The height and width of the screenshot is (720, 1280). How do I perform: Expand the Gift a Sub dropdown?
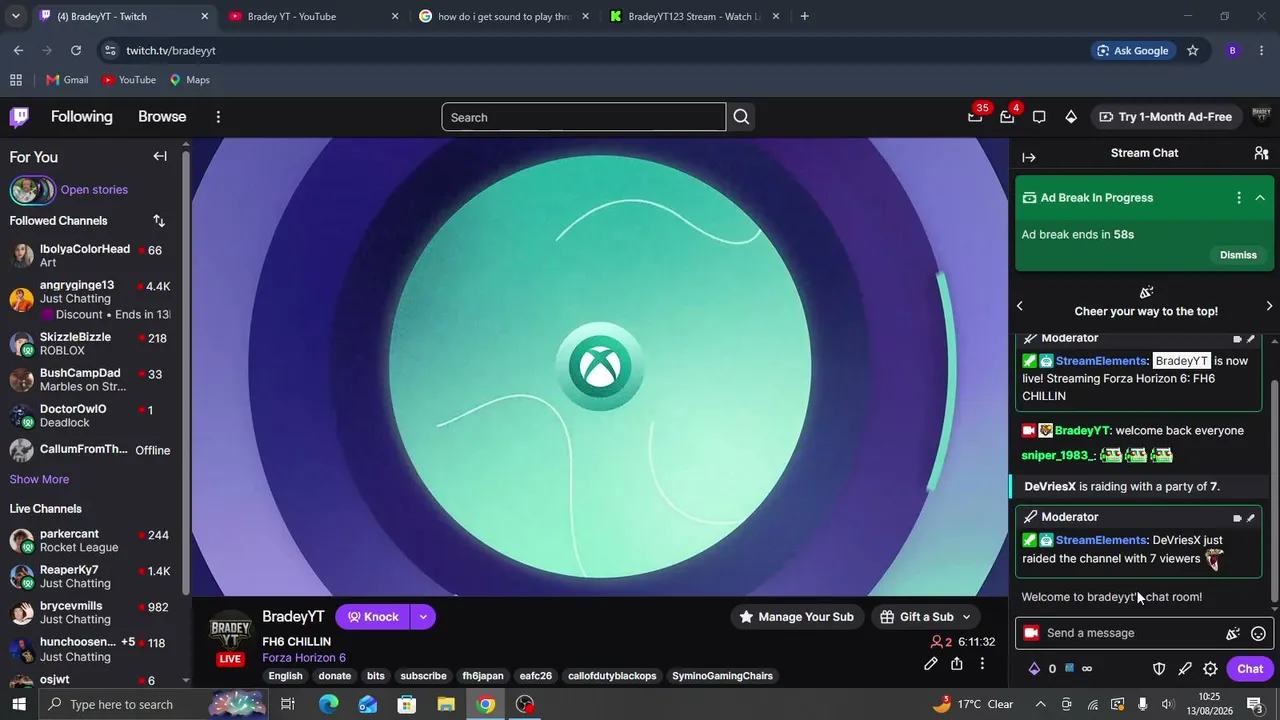966,617
